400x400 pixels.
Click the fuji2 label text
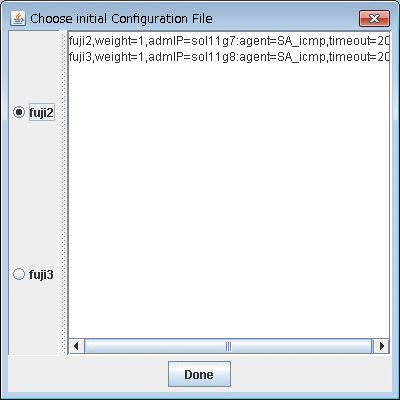pos(41,113)
